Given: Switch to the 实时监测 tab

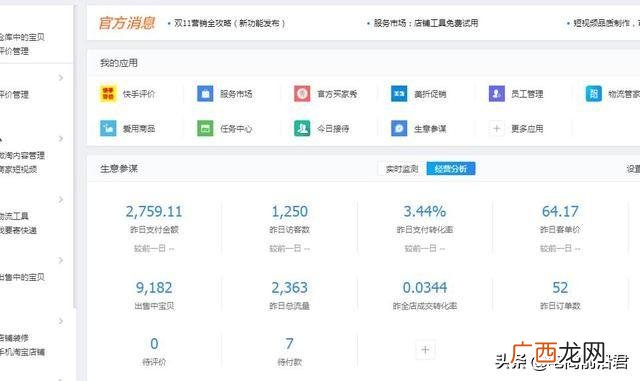Looking at the screenshot, I should pos(402,169).
